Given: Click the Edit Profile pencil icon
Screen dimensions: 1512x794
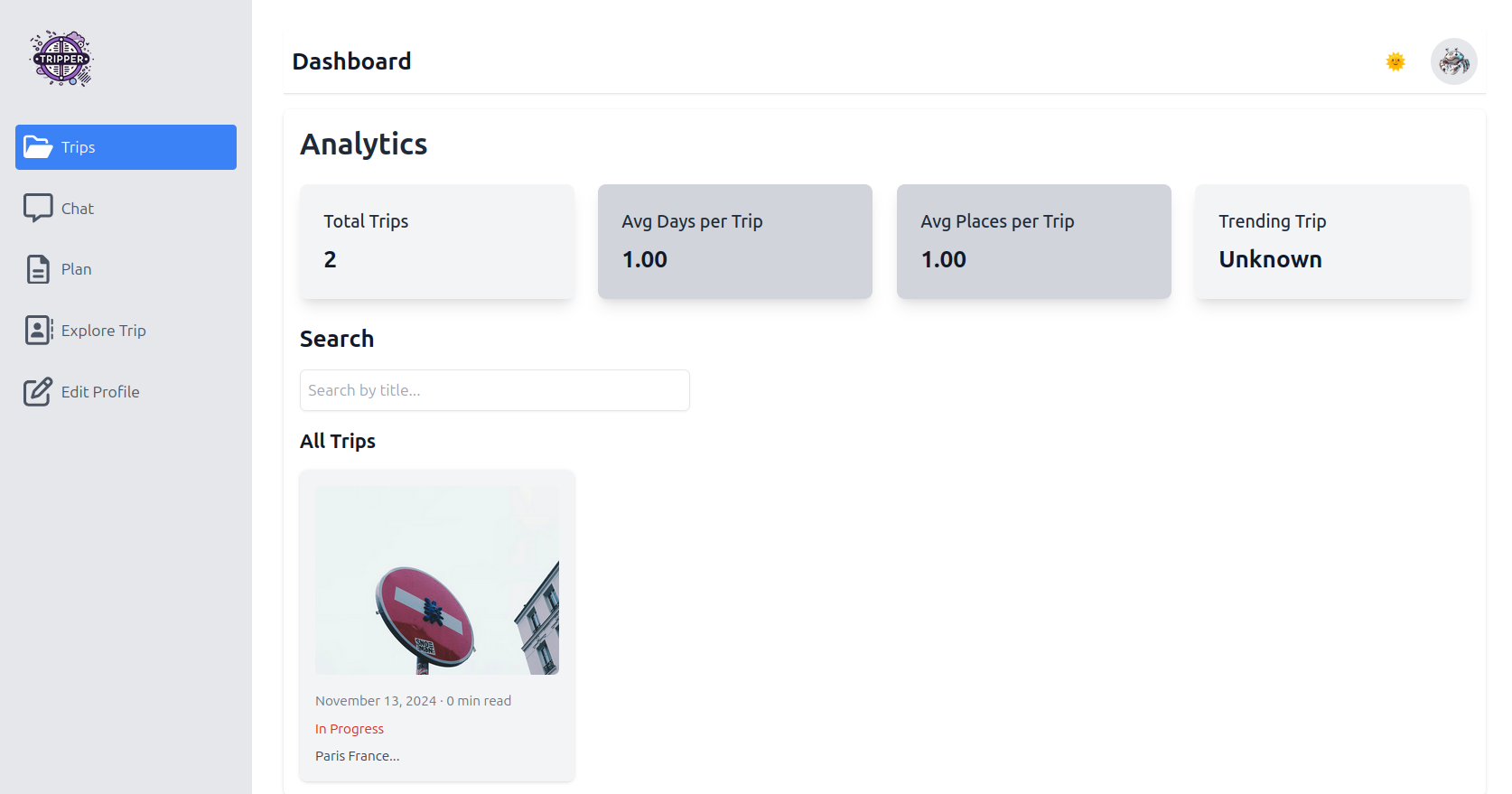Looking at the screenshot, I should pos(38,392).
